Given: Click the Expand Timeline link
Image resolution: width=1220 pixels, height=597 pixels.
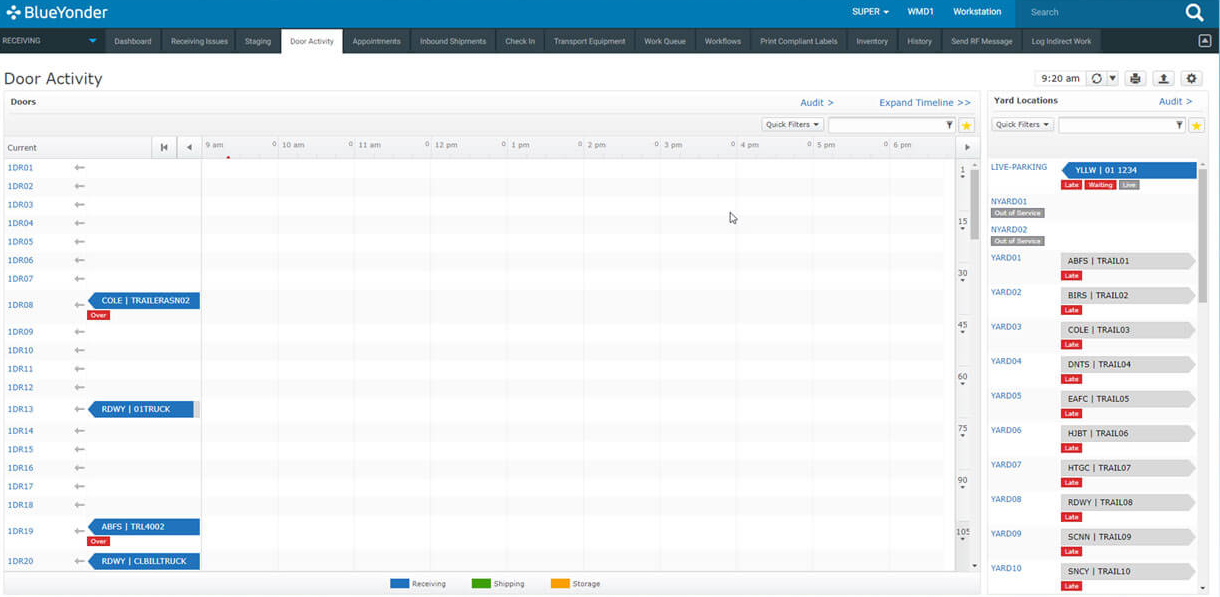Looking at the screenshot, I should [x=924, y=102].
